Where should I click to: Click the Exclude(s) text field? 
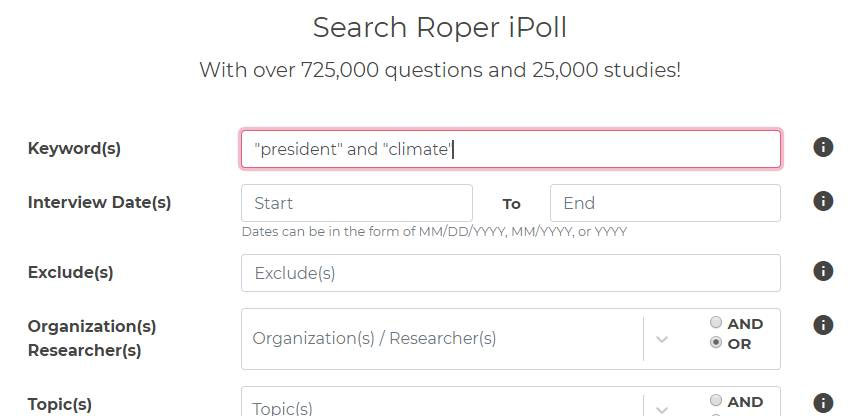pyautogui.click(x=511, y=273)
